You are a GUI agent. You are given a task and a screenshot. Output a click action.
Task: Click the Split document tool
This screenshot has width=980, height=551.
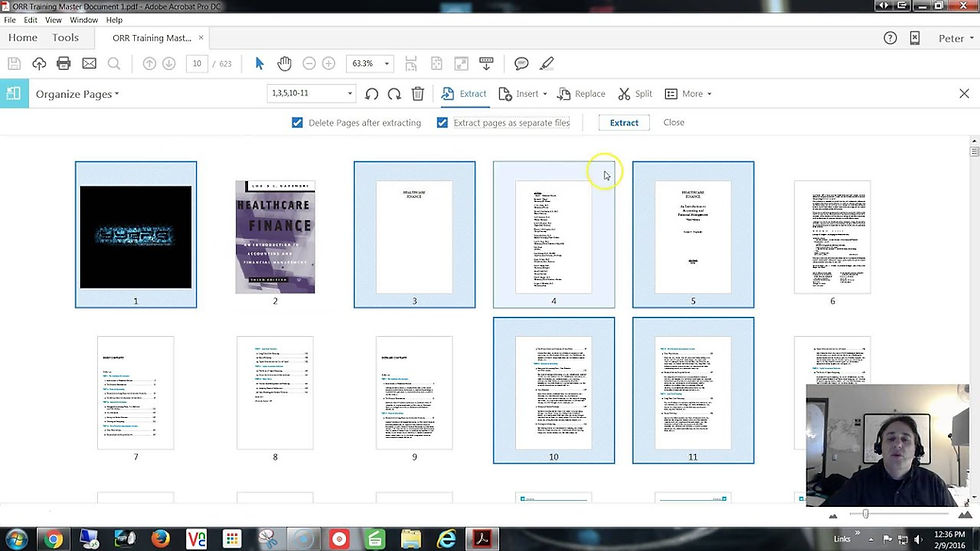635,94
